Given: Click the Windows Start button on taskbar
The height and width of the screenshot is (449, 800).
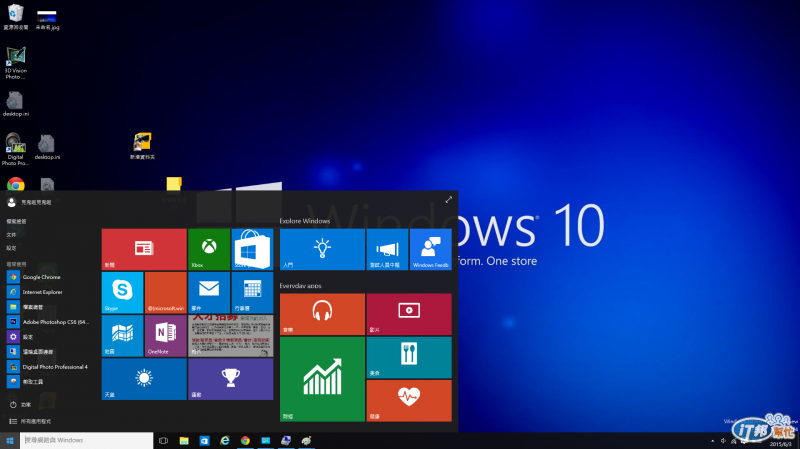Looking at the screenshot, I should point(10,440).
